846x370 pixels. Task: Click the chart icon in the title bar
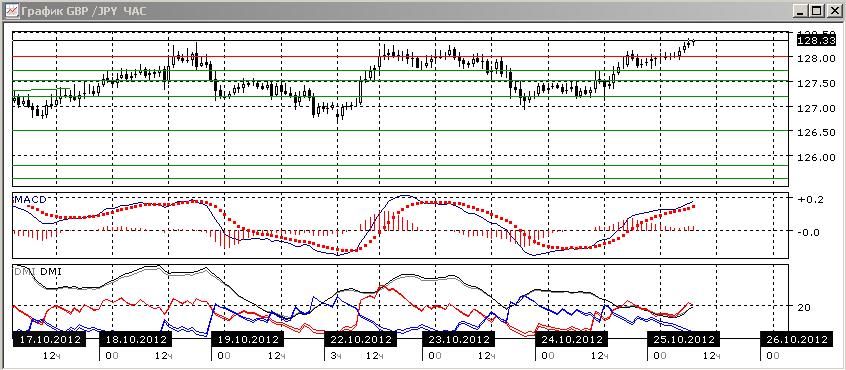[x=12, y=10]
